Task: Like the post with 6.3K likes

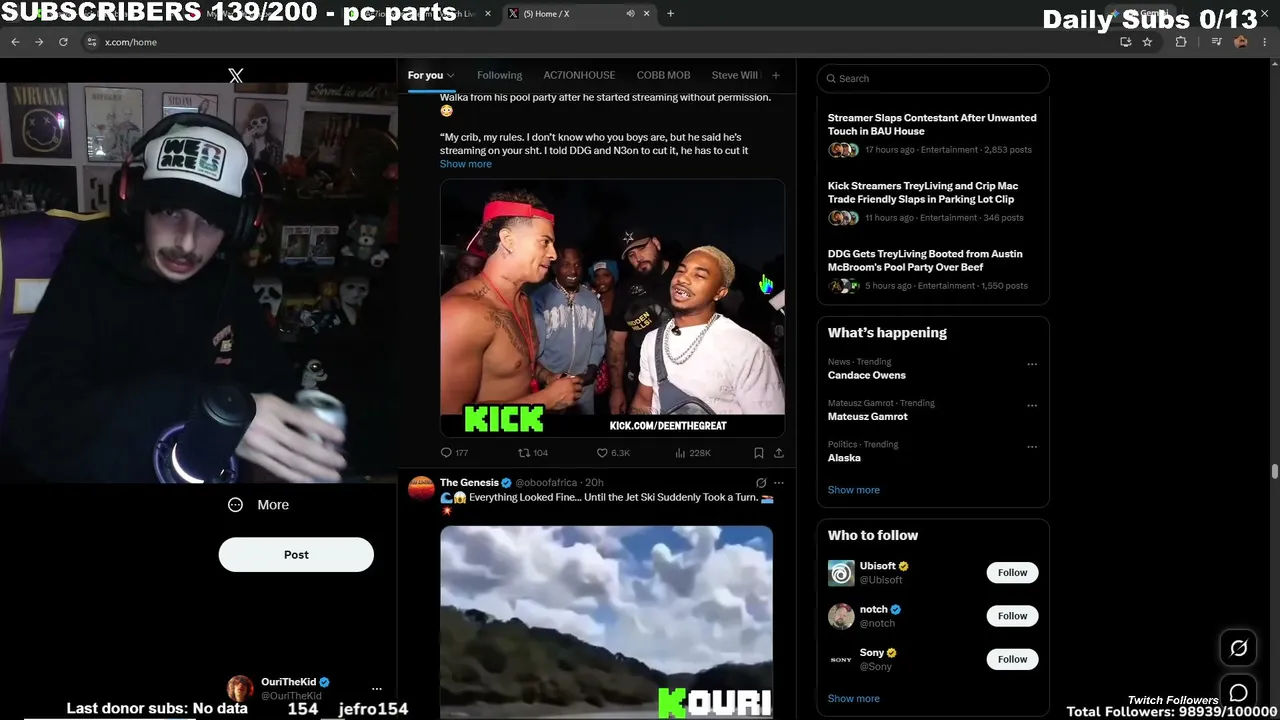Action: pyautogui.click(x=613, y=453)
